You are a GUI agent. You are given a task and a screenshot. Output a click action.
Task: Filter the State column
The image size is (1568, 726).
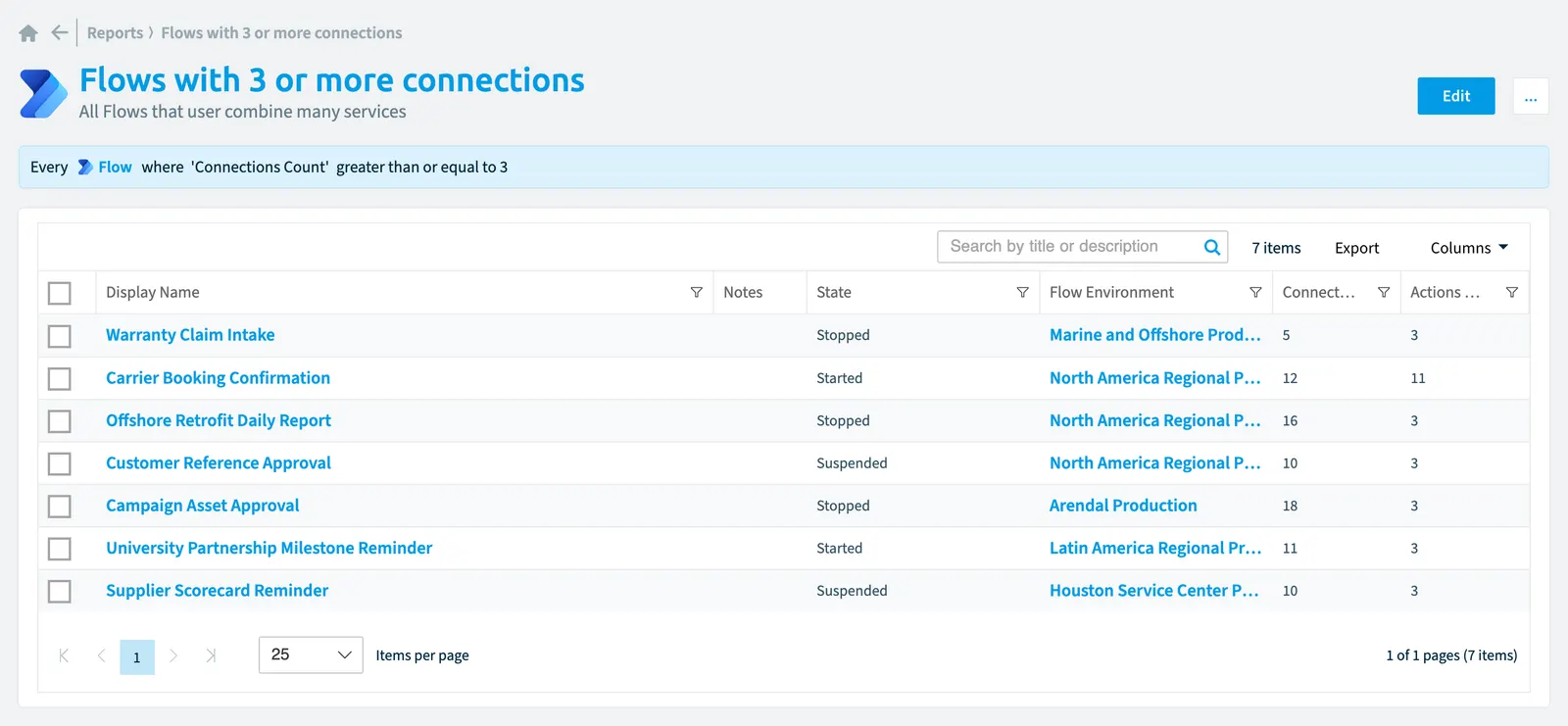(1022, 292)
